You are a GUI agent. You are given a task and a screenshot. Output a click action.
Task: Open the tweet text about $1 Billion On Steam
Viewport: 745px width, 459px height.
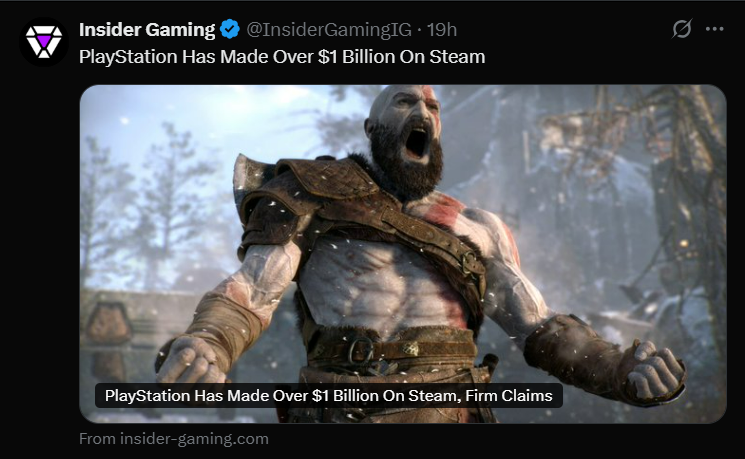tap(282, 57)
